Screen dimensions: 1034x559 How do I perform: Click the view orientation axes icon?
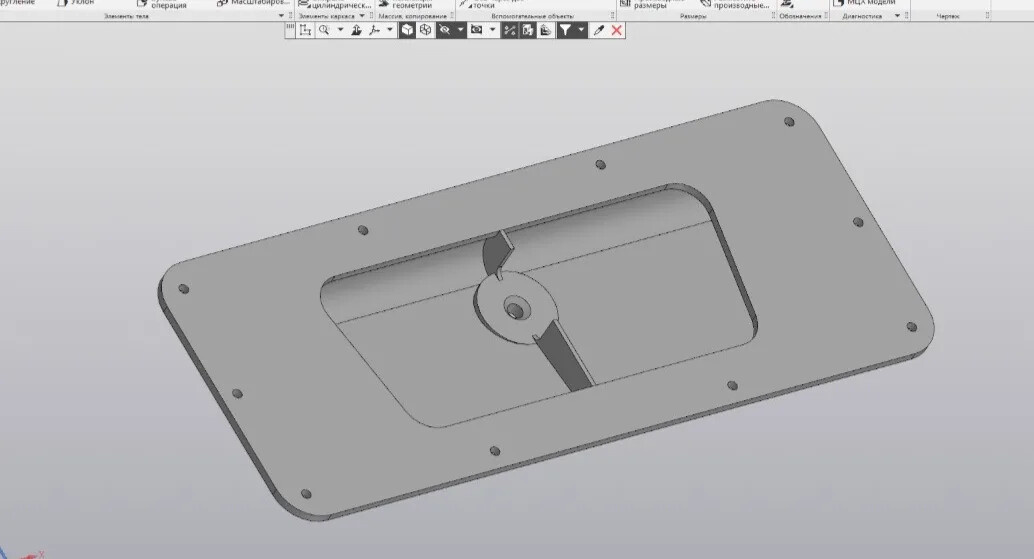tap(375, 30)
